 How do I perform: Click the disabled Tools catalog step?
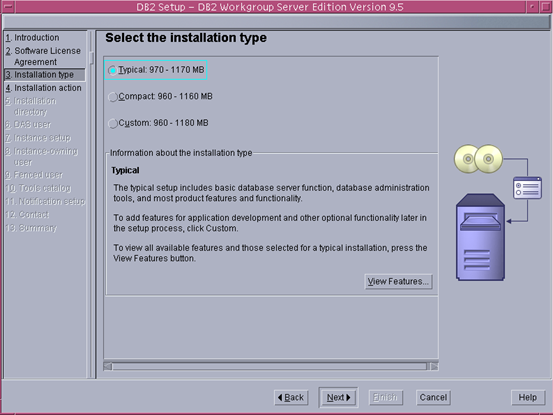coord(38,188)
